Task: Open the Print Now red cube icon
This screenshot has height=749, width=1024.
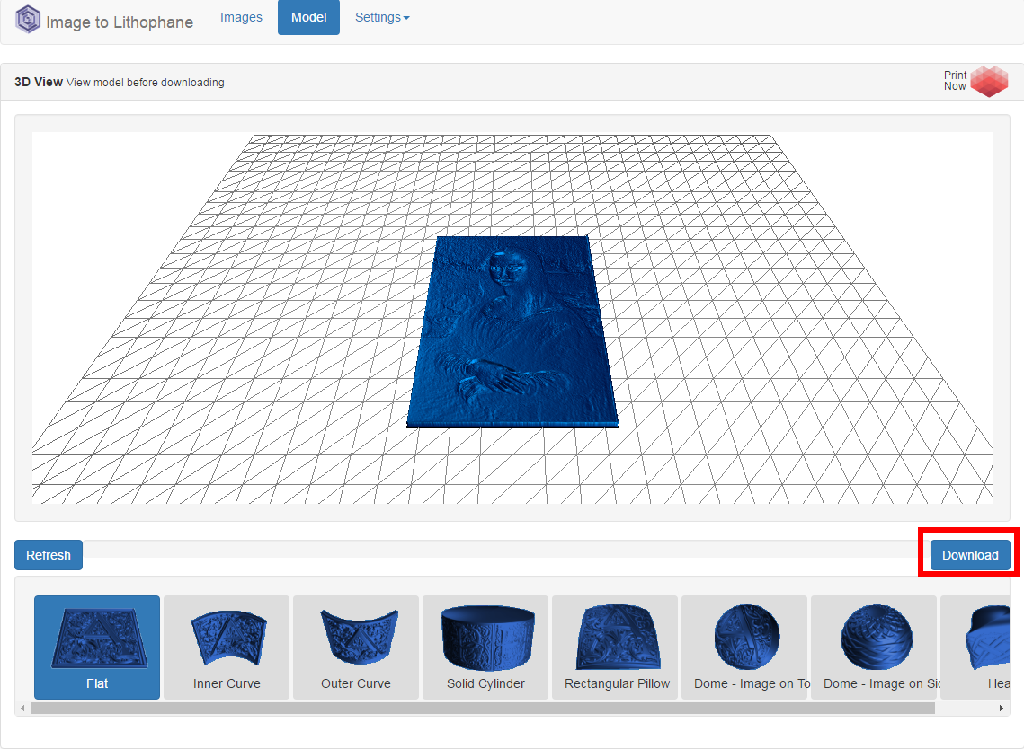Action: point(989,81)
